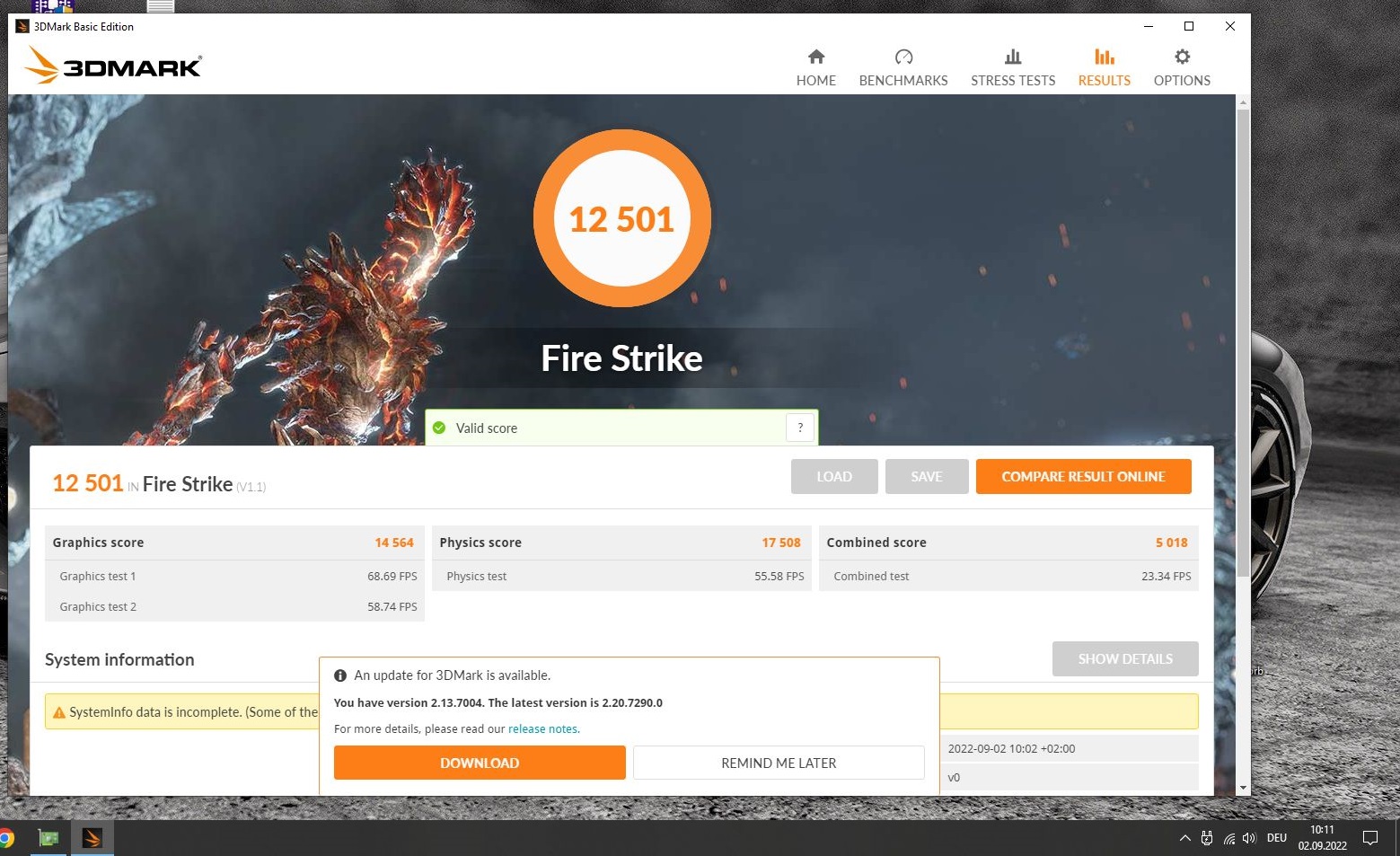This screenshot has height=856, width=1400.
Task: Click the Combined score value 5 018
Action: tap(1171, 543)
